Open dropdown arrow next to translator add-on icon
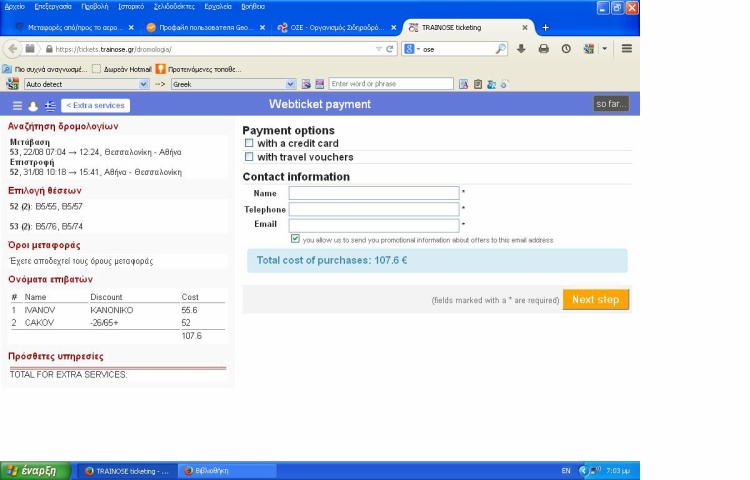 click(605, 49)
